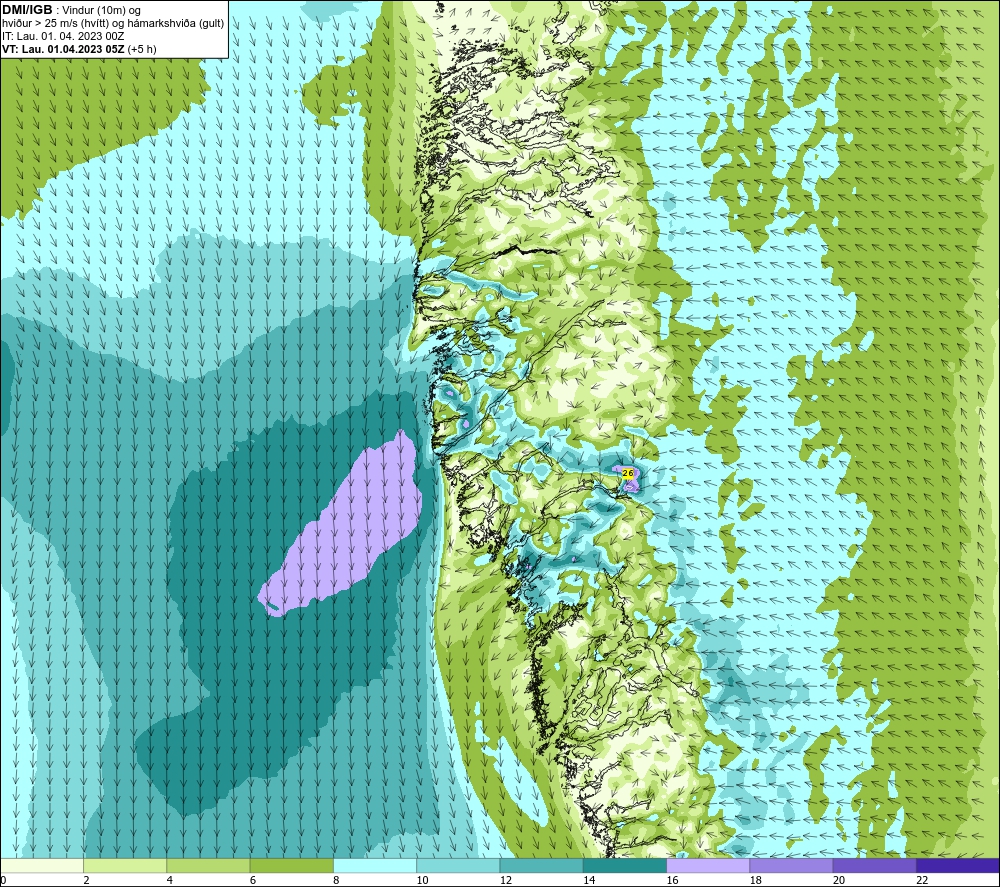
Task: Click the '20' label on the wind scale
Action: [839, 880]
